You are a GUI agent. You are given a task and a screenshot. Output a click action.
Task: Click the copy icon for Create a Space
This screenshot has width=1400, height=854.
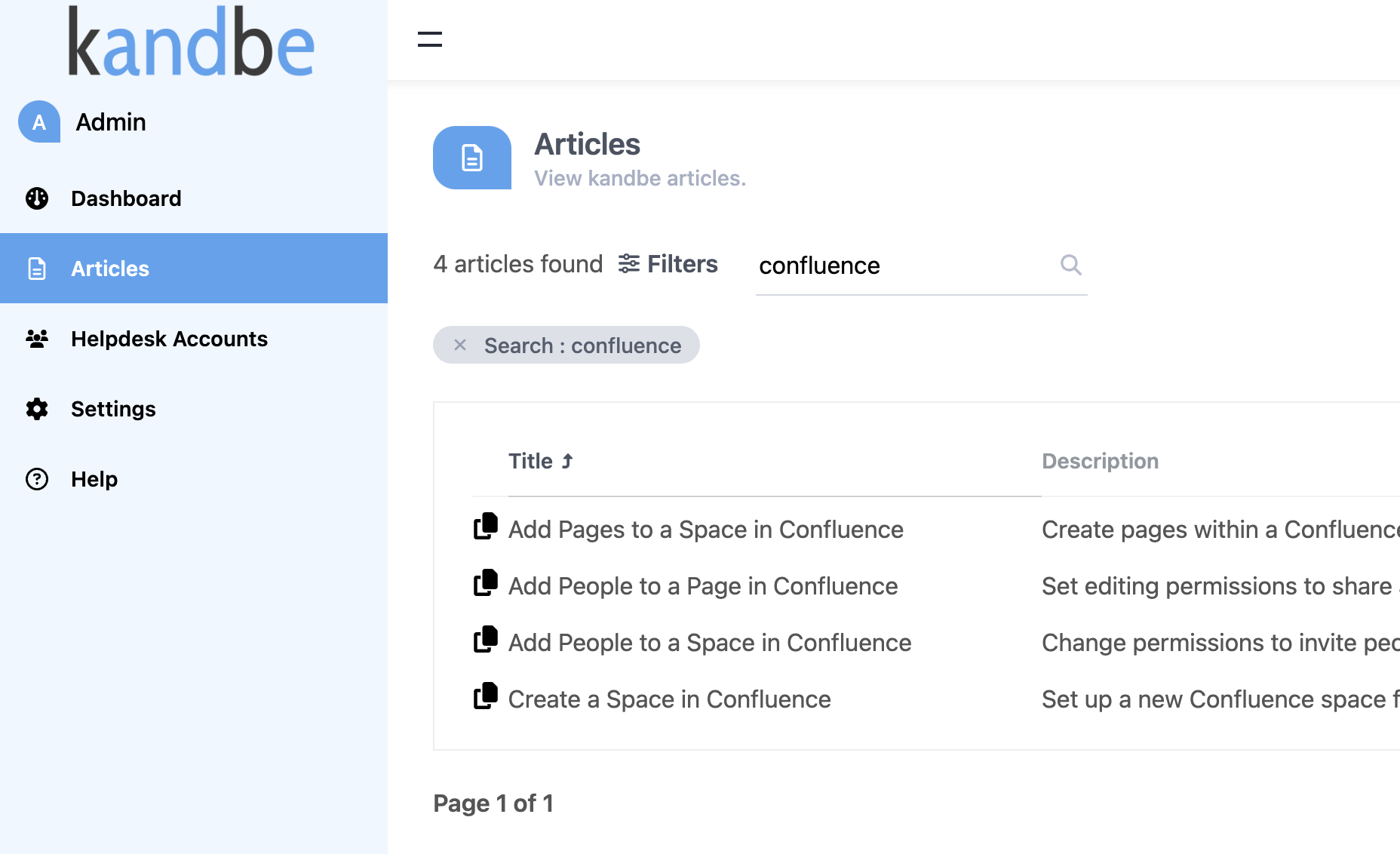click(x=486, y=696)
